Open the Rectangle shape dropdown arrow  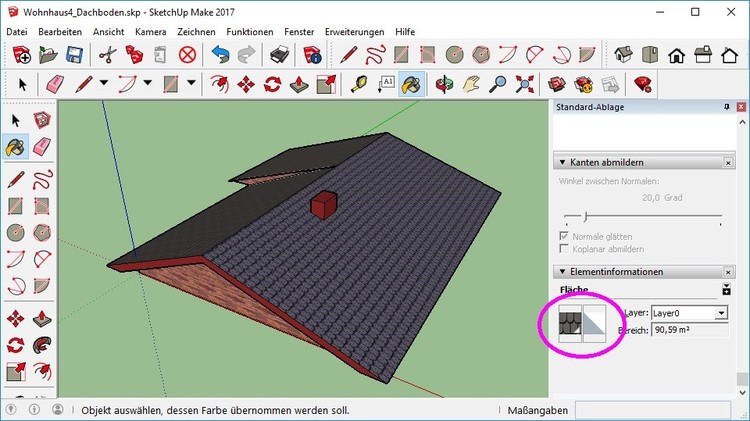tap(191, 83)
